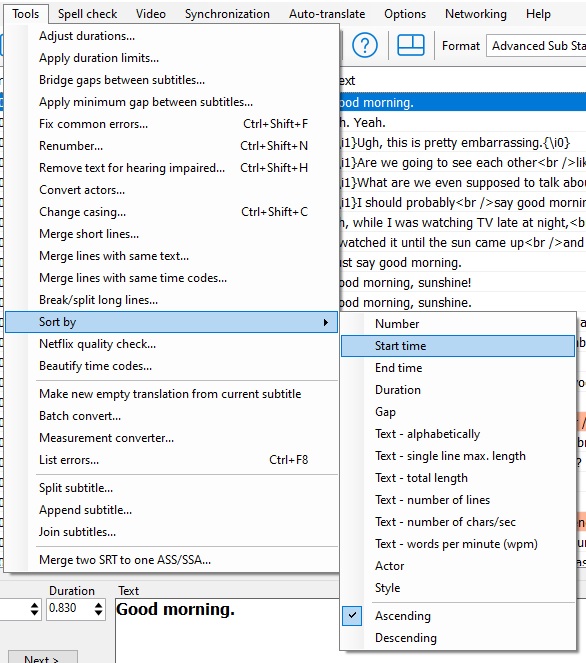The height and width of the screenshot is (663, 586).
Task: Choose Merge lines with same text...
Action: click(x=172, y=256)
